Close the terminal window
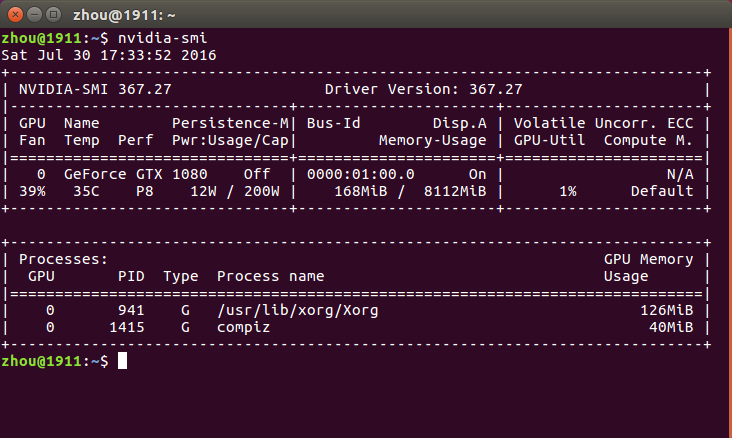Screen dimensions: 732x438 coord(15,15)
